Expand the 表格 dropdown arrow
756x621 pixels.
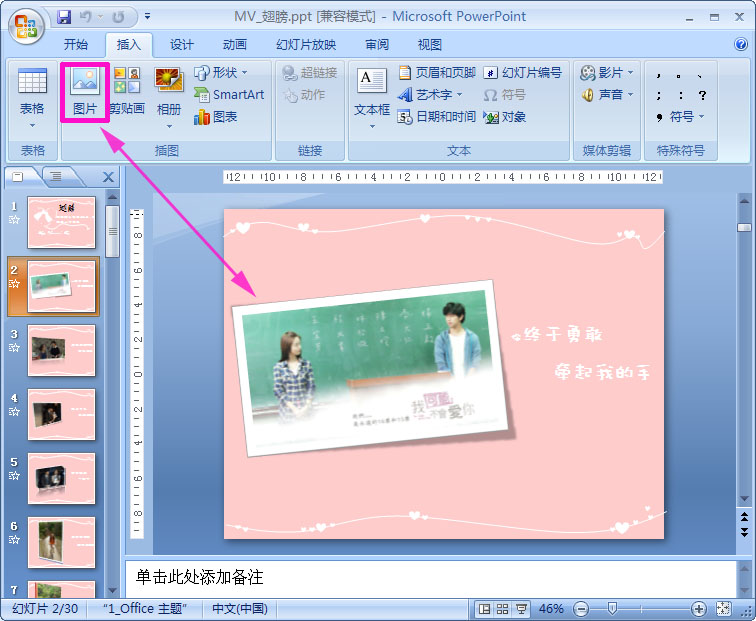click(32, 125)
